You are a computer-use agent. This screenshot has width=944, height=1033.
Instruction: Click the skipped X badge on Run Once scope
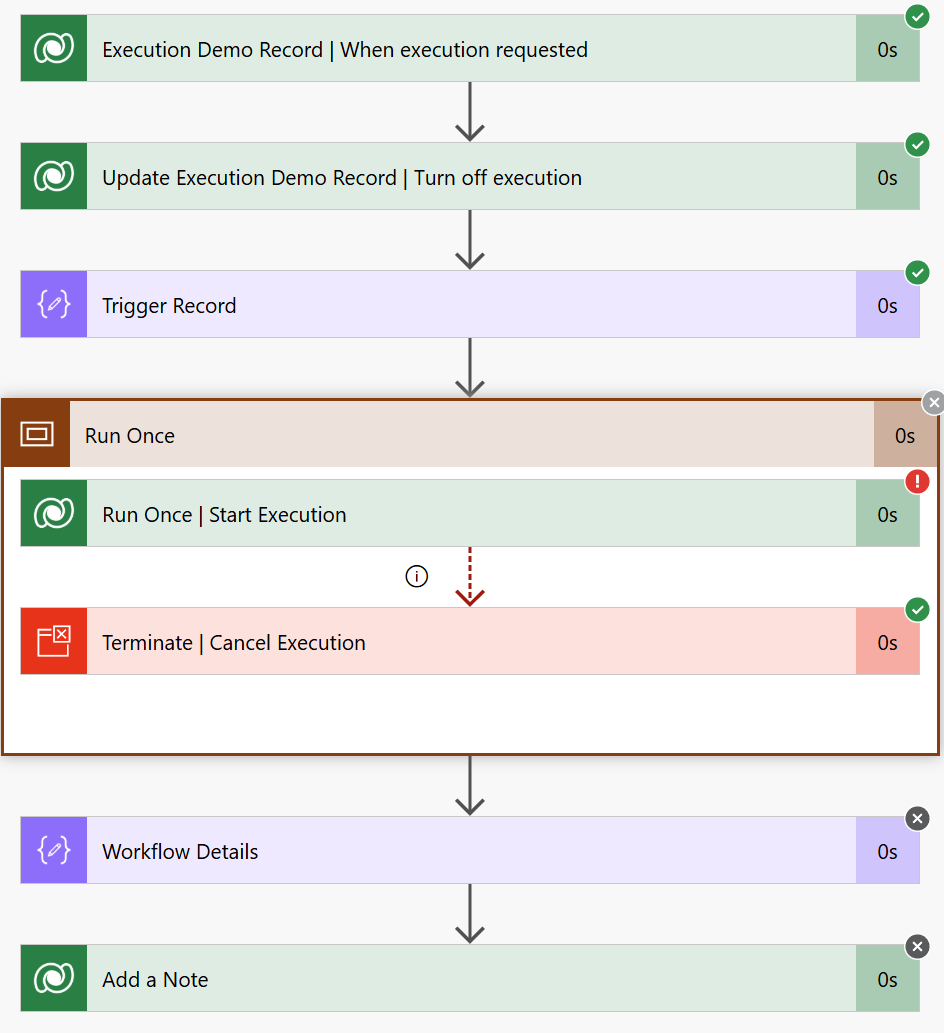(x=933, y=403)
